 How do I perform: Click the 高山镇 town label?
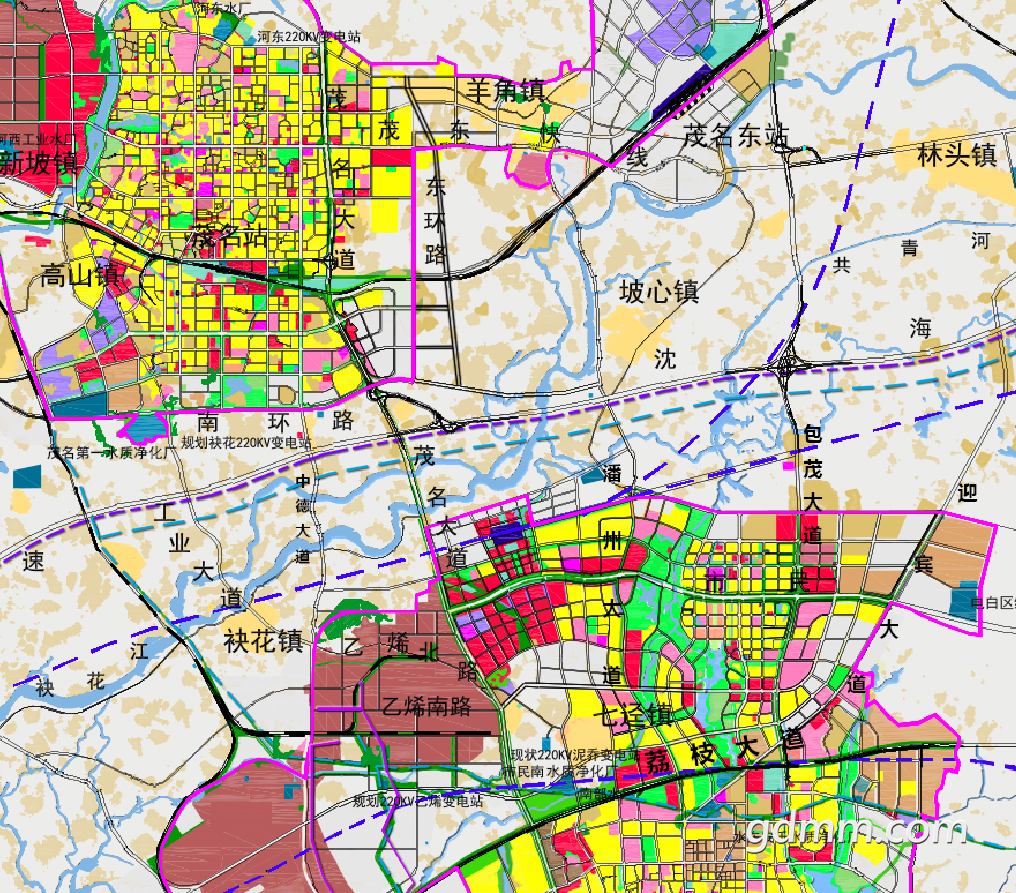80,275
